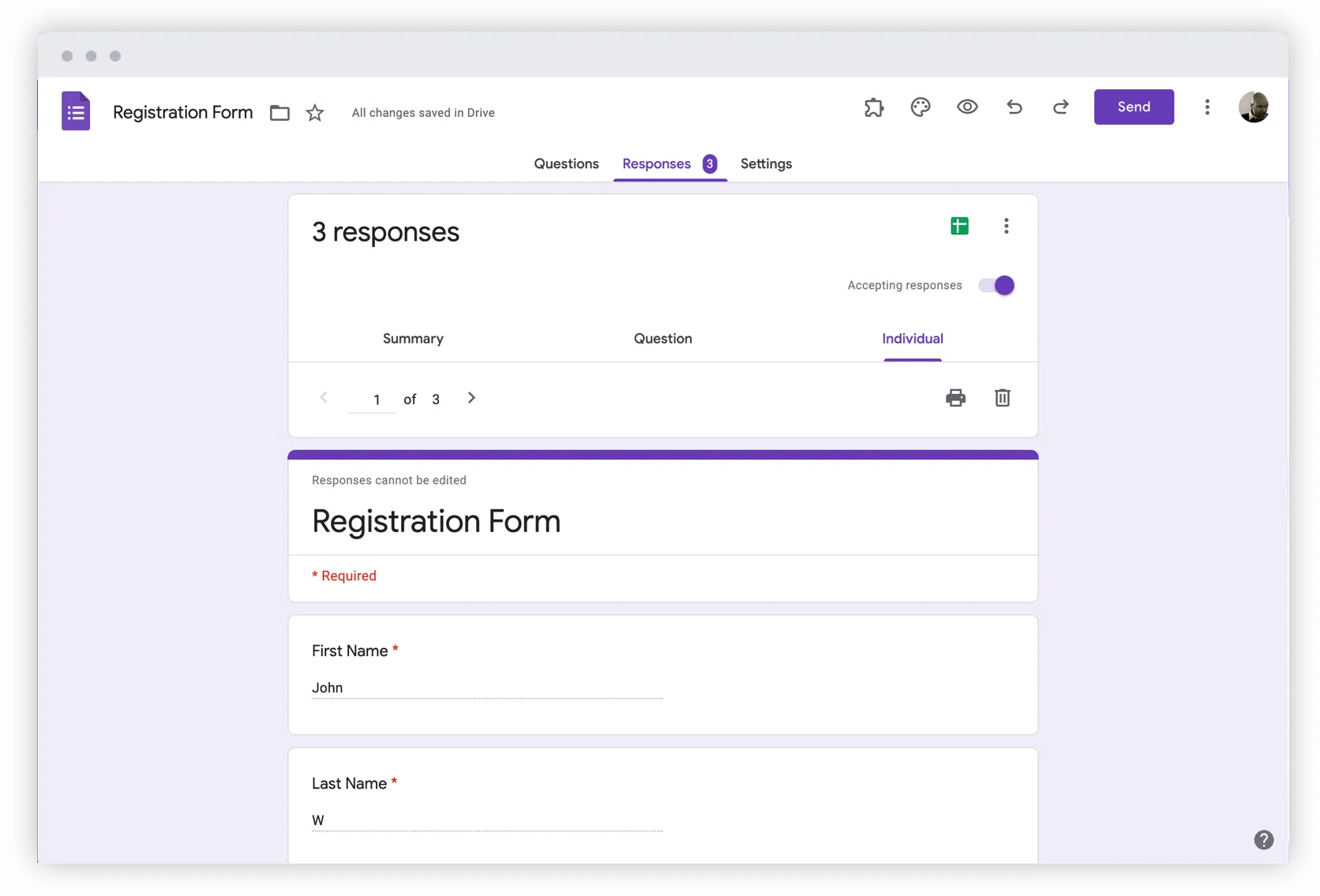1320x896 pixels.
Task: Click the Send button
Action: (1134, 107)
